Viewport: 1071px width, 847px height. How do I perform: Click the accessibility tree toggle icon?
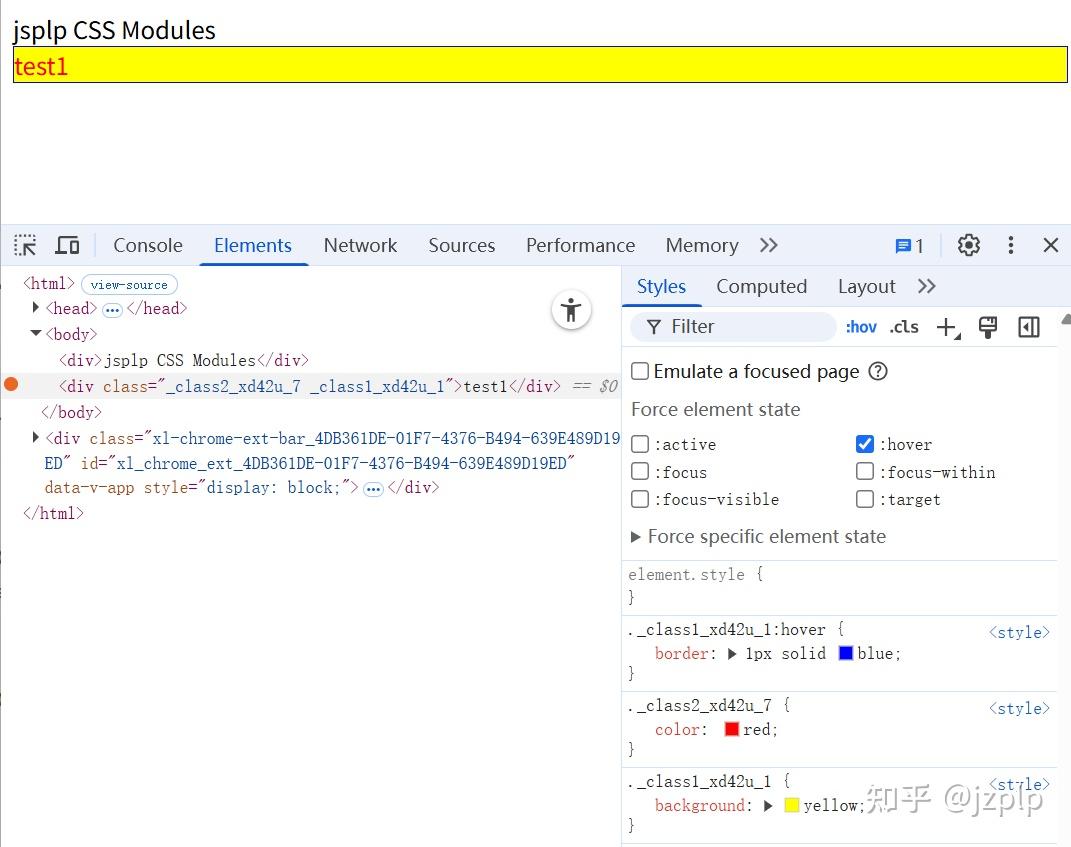(x=571, y=310)
